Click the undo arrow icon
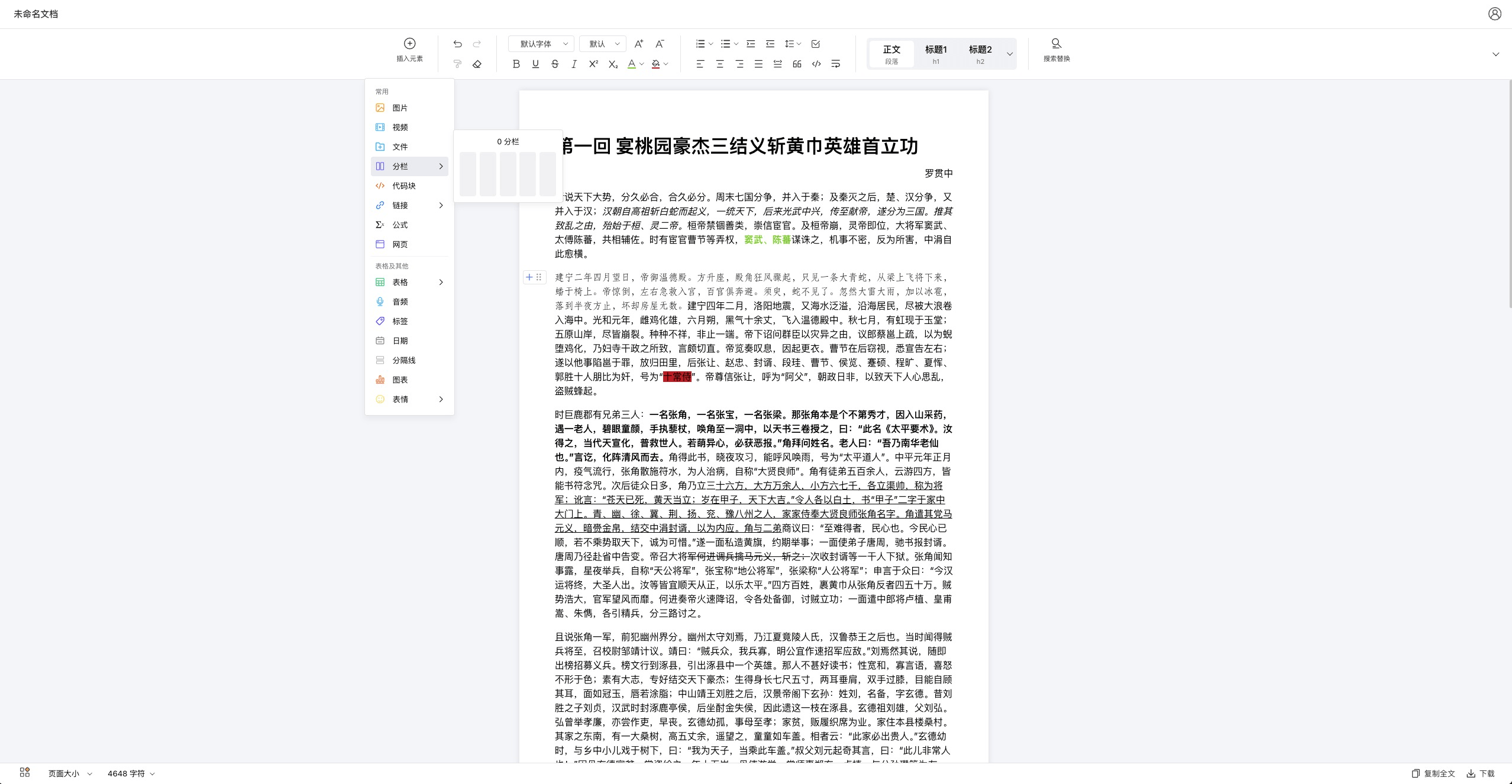Image resolution: width=1512 pixels, height=784 pixels. pyautogui.click(x=457, y=44)
